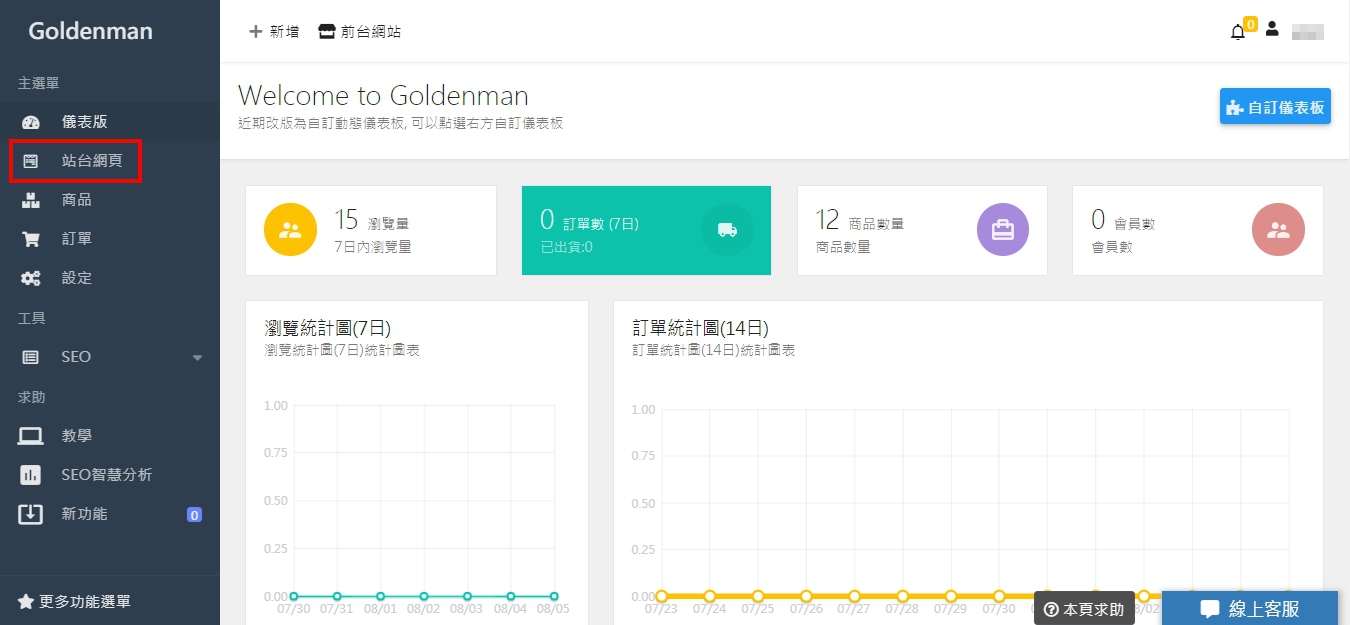This screenshot has width=1350, height=625.
Task: Click the plus icon beside 新增
Action: tap(255, 31)
